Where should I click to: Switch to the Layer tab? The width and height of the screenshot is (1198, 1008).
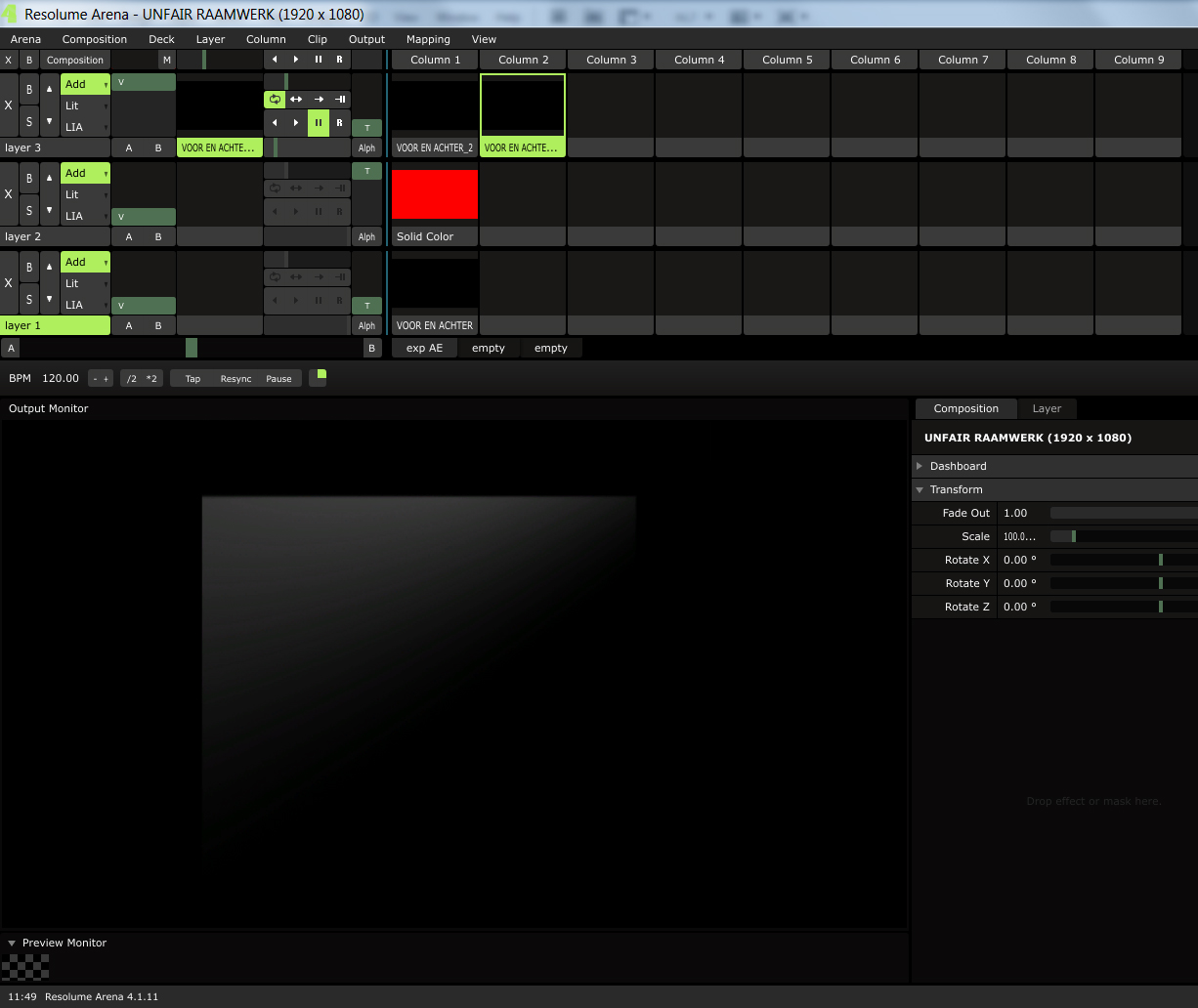pyautogui.click(x=1047, y=408)
